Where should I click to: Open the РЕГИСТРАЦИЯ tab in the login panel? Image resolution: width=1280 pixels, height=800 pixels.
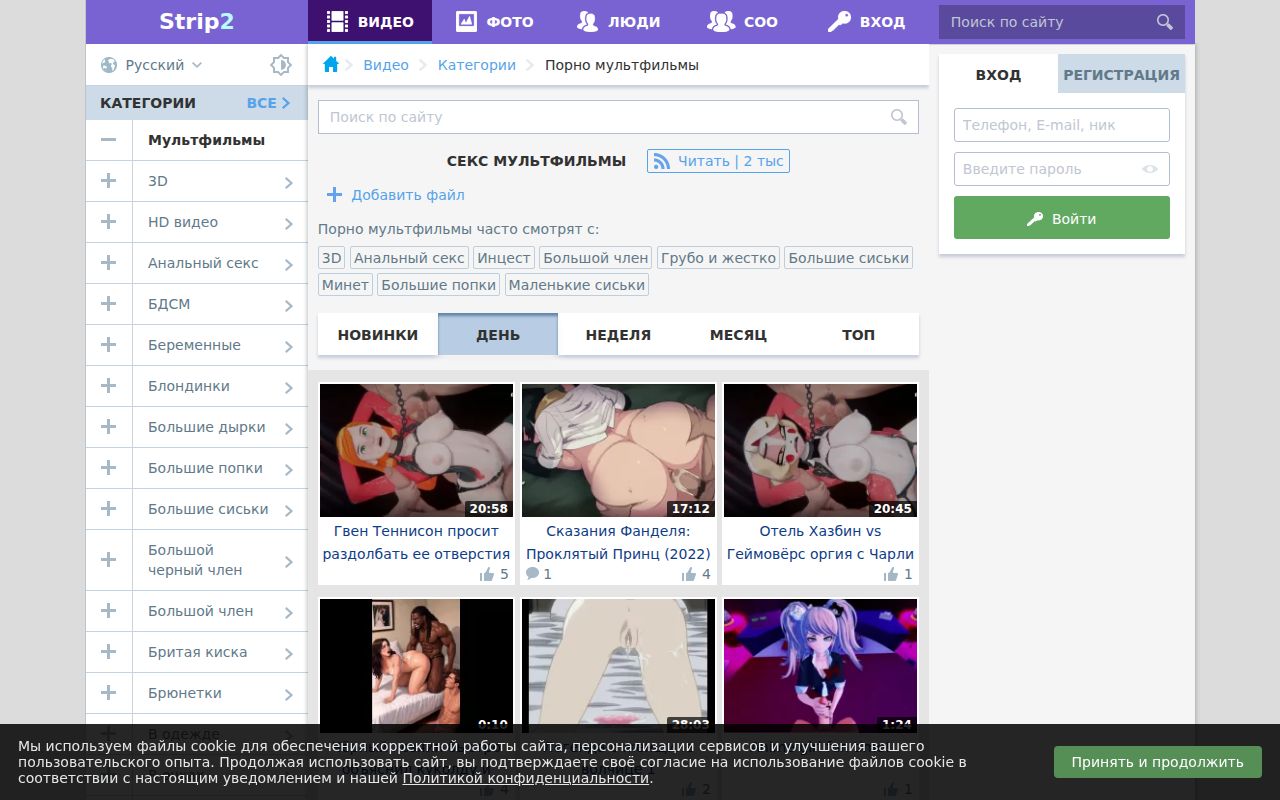pos(1121,75)
